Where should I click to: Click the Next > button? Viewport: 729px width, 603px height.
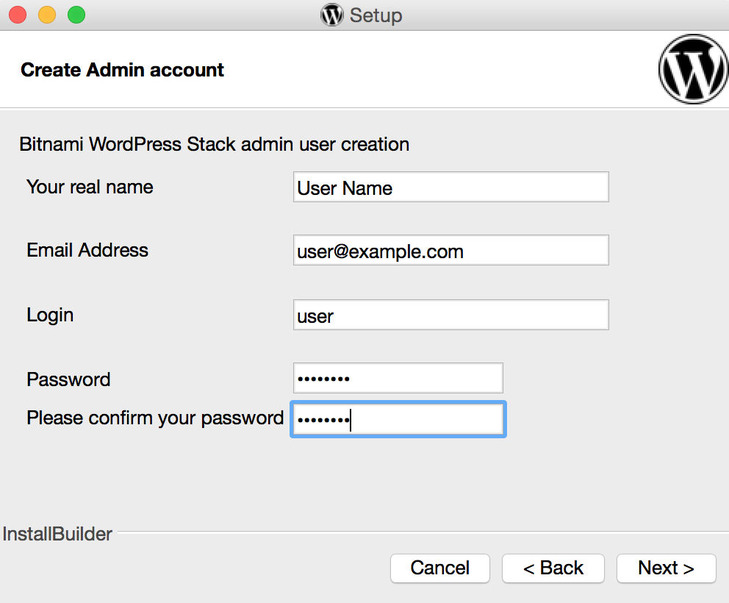coord(666,568)
